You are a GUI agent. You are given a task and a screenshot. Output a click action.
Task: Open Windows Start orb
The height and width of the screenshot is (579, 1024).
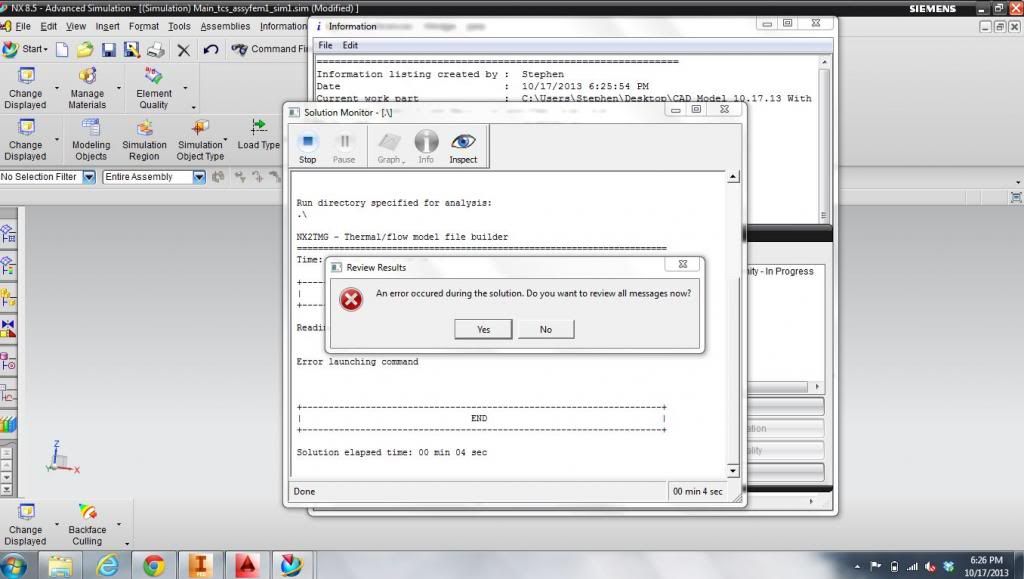[14, 565]
